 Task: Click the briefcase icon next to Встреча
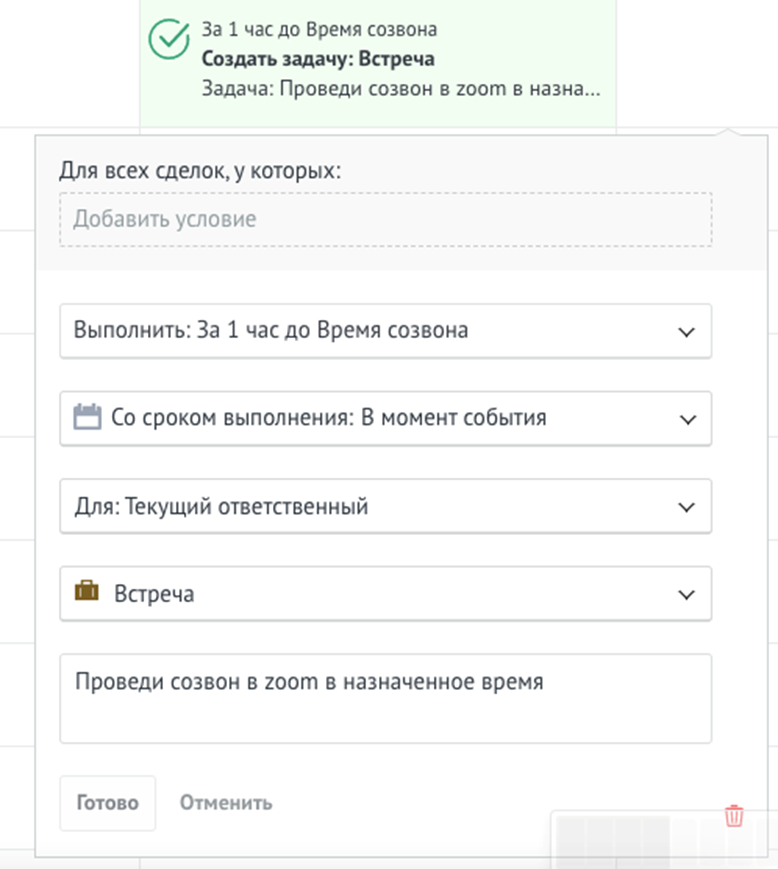[88, 593]
